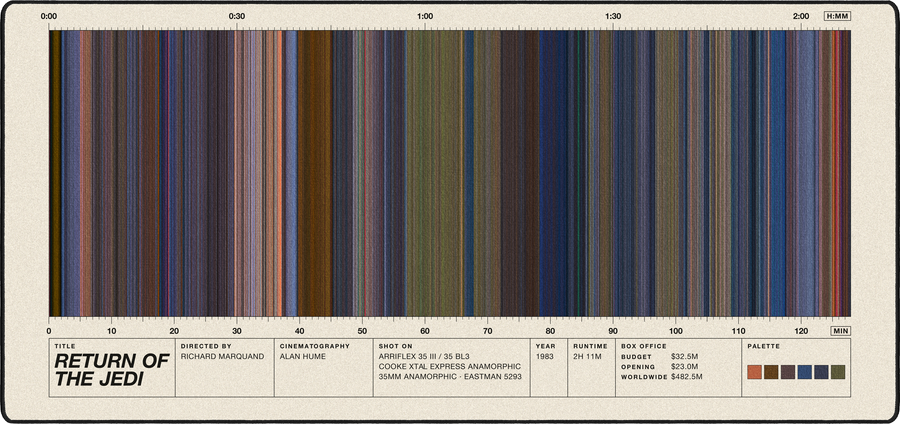This screenshot has width=900, height=424.
Task: Click the name 'RICHARD MARQUAND'
Action: tap(222, 356)
